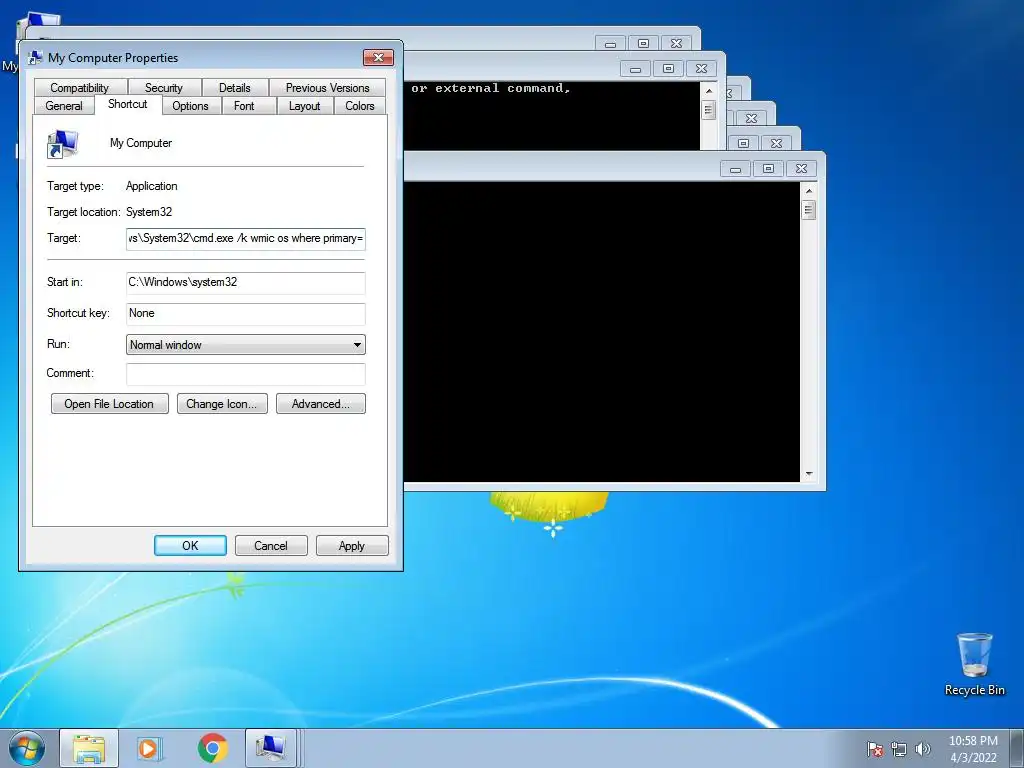This screenshot has width=1024, height=768.
Task: Click the My Computer shortcut icon in dialog
Action: [63, 144]
